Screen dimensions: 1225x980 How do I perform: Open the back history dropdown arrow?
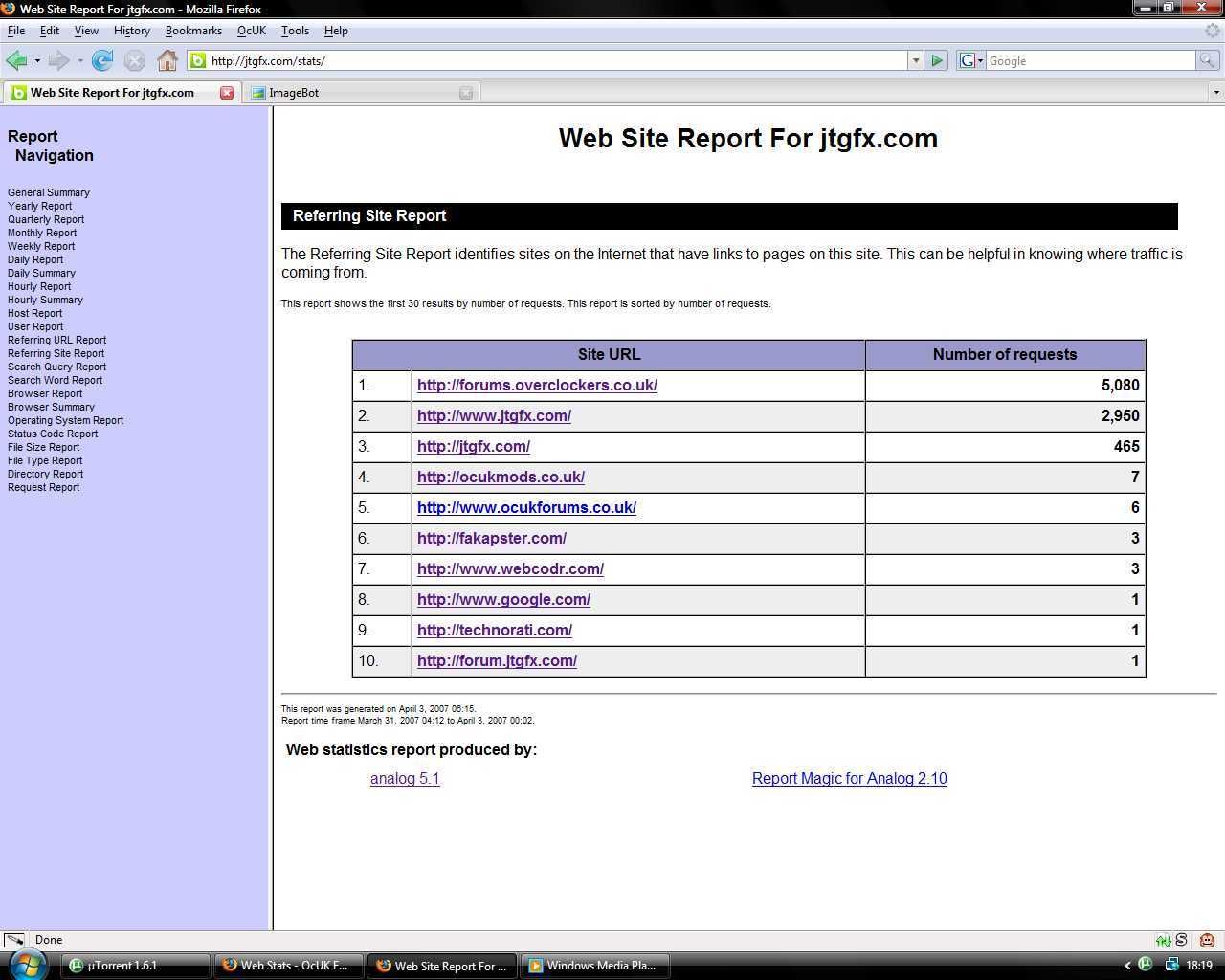pyautogui.click(x=37, y=60)
